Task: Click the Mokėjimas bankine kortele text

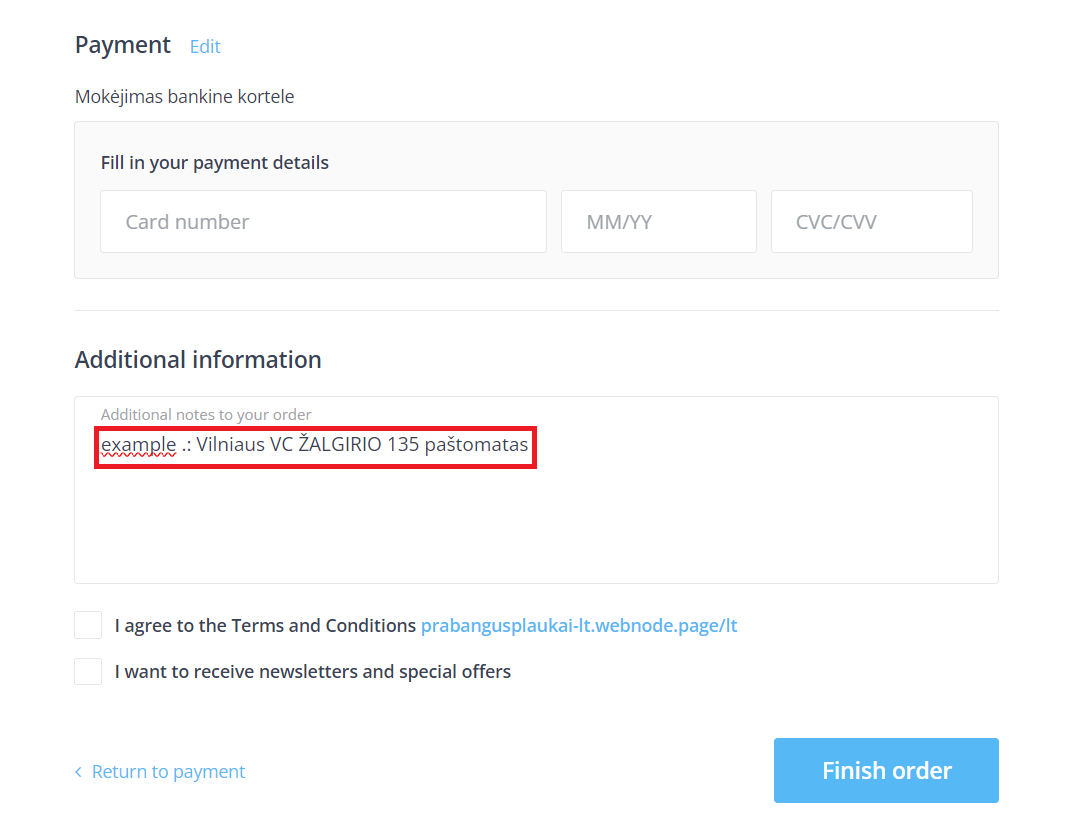Action: click(x=185, y=97)
